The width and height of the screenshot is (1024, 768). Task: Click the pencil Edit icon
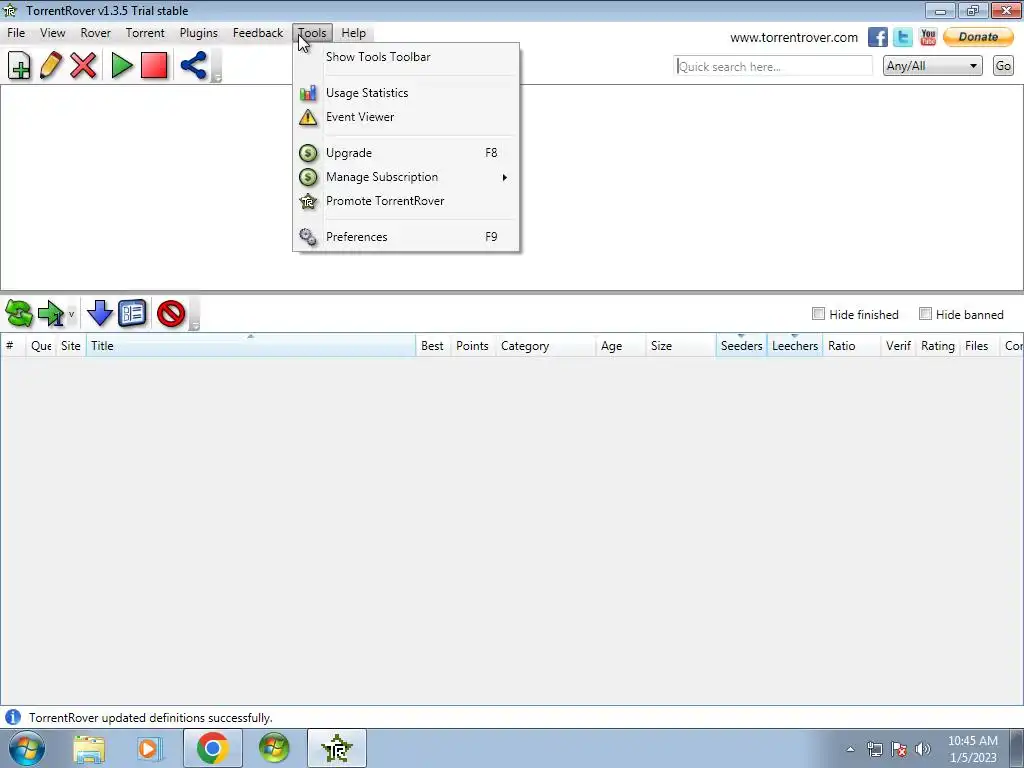pyautogui.click(x=51, y=65)
